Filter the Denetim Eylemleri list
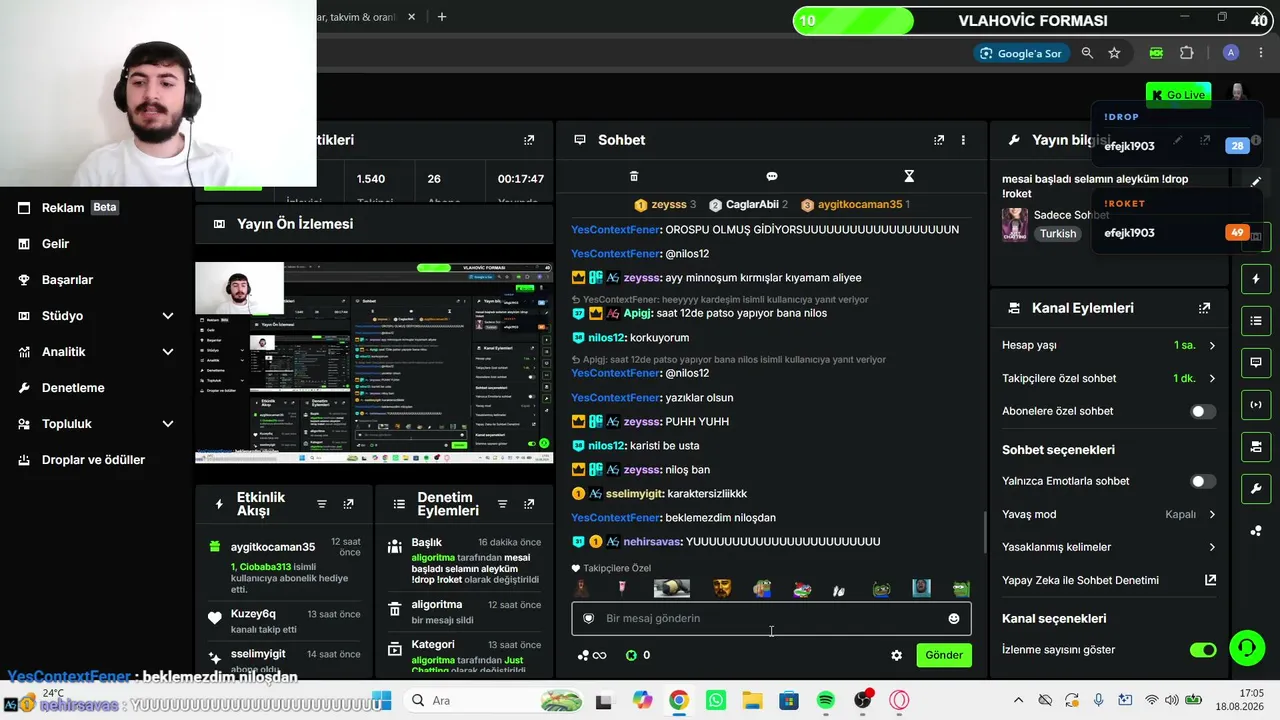The width and height of the screenshot is (1280, 720). tap(502, 504)
